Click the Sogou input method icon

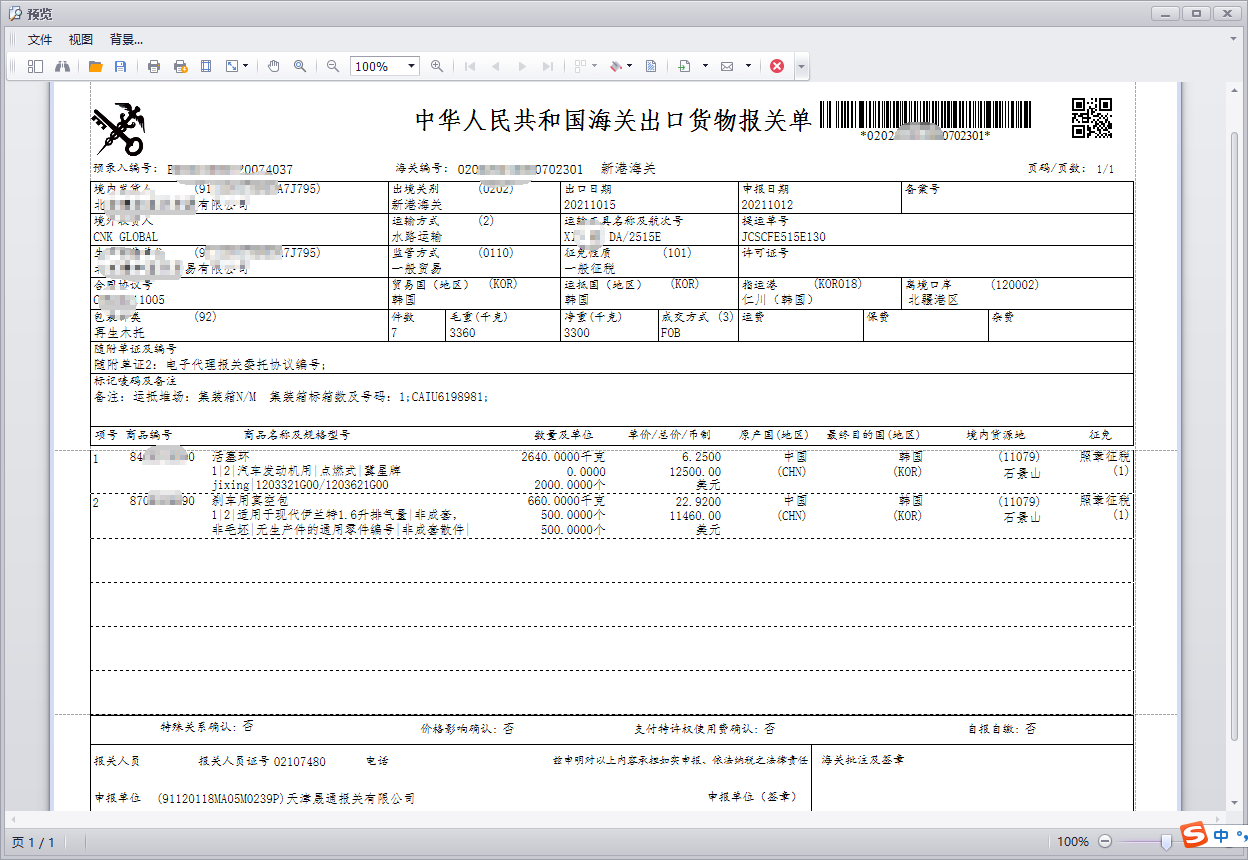click(1191, 836)
